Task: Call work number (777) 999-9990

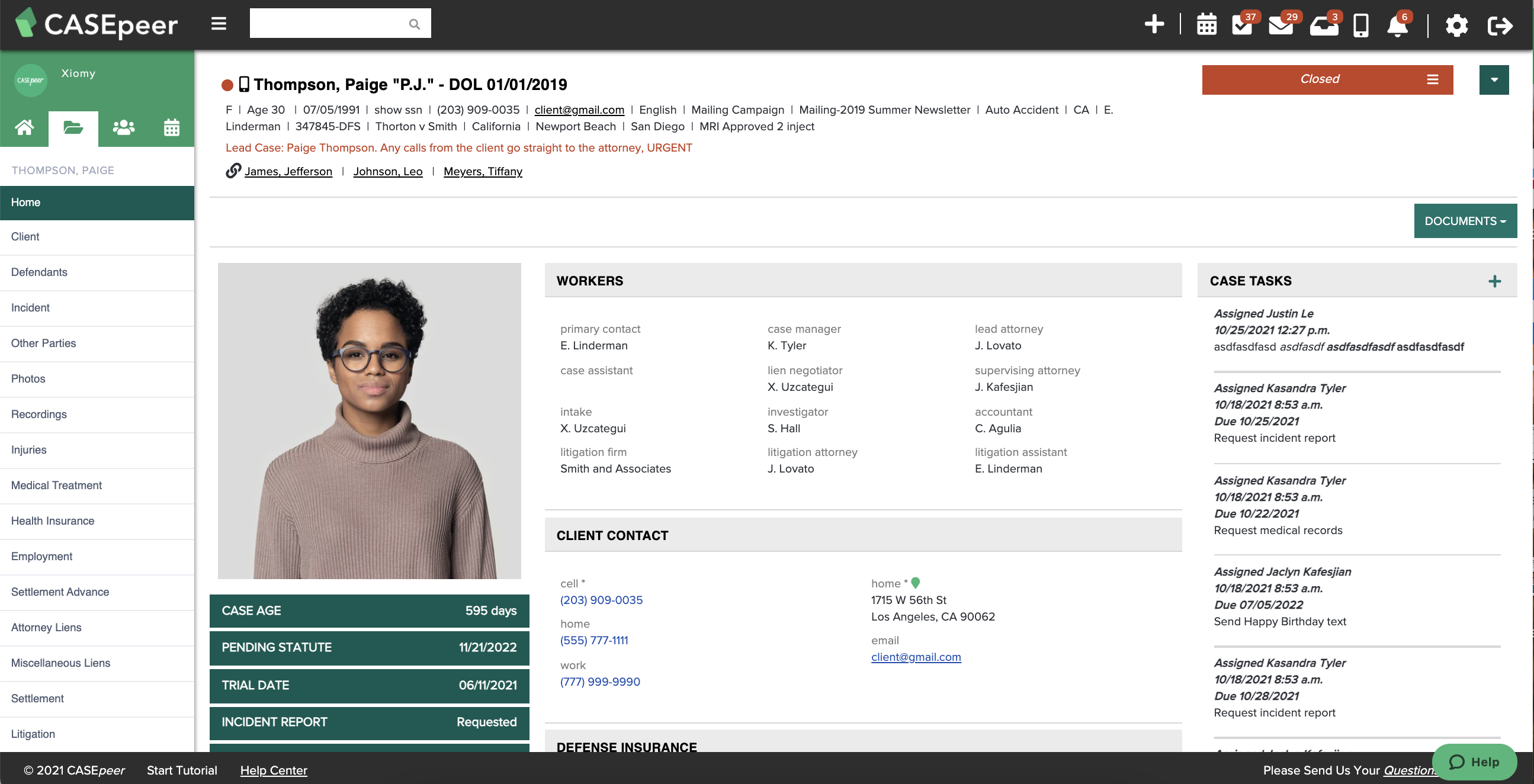Action: point(599,682)
